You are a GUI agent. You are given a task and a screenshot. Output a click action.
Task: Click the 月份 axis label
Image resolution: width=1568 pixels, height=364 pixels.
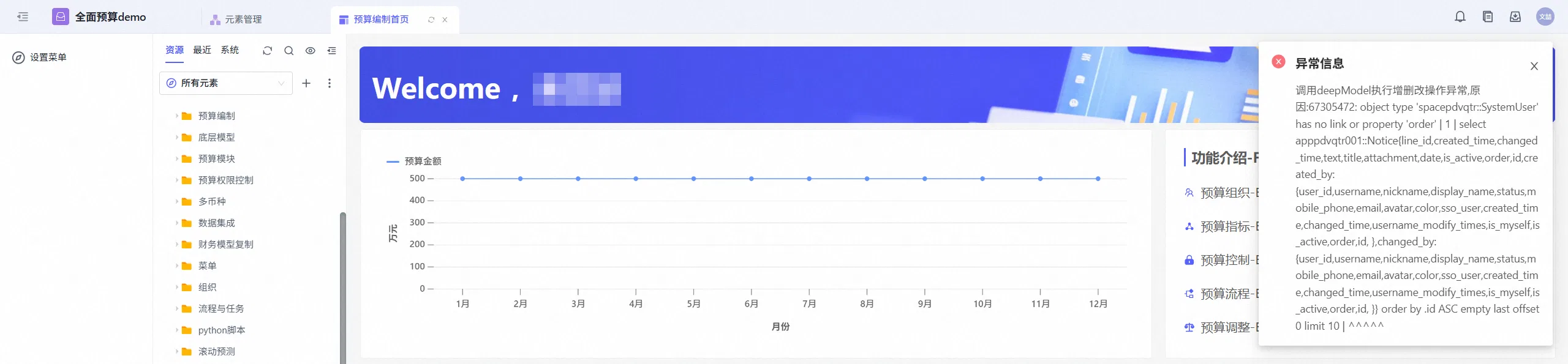tap(780, 327)
